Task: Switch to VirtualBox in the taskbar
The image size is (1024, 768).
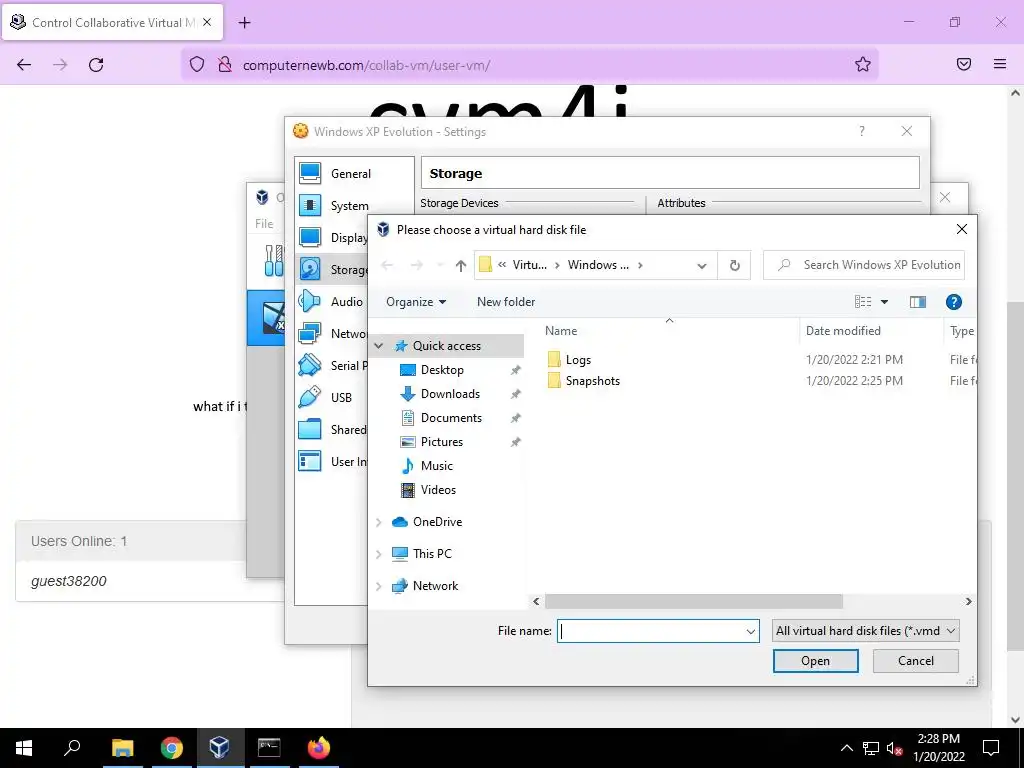Action: (x=219, y=748)
